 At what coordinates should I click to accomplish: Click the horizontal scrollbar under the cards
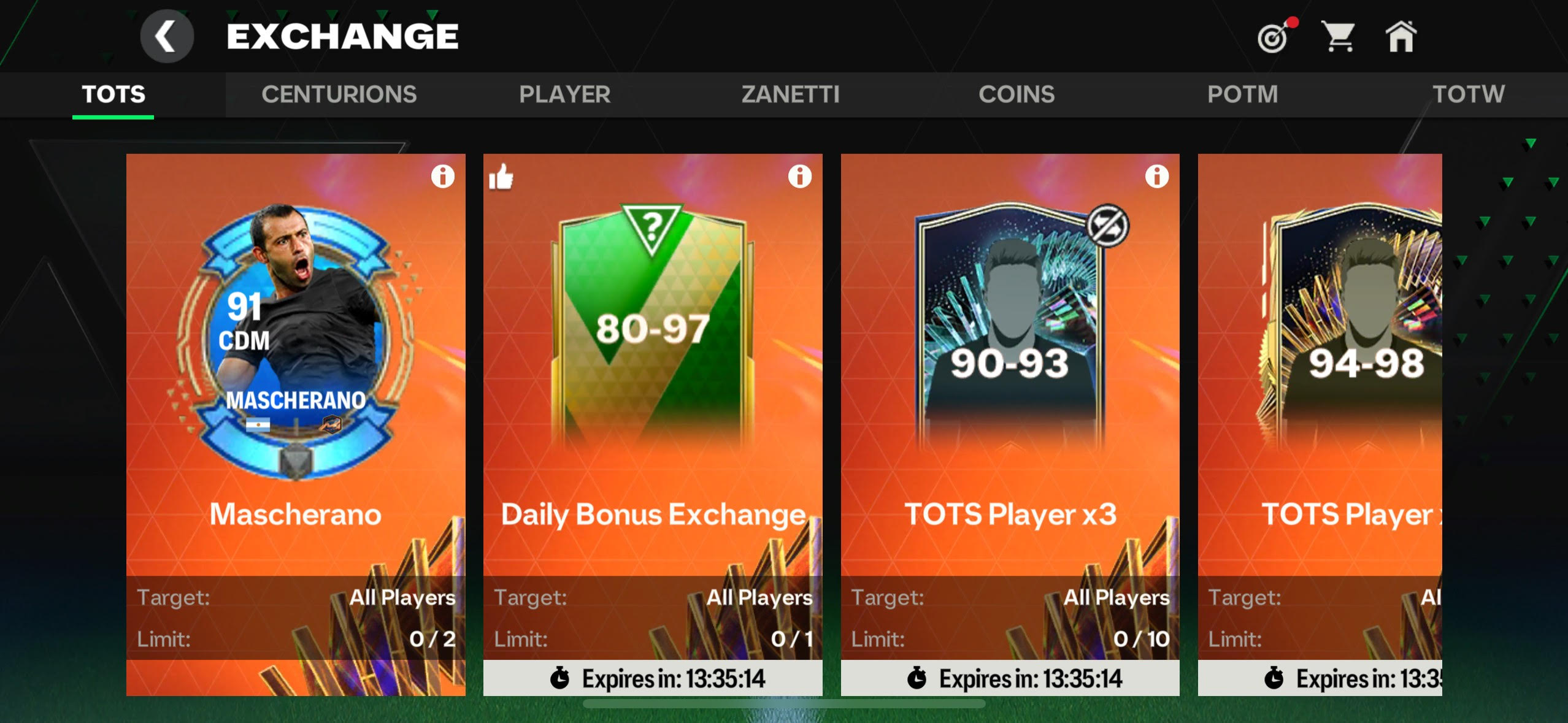[x=784, y=704]
